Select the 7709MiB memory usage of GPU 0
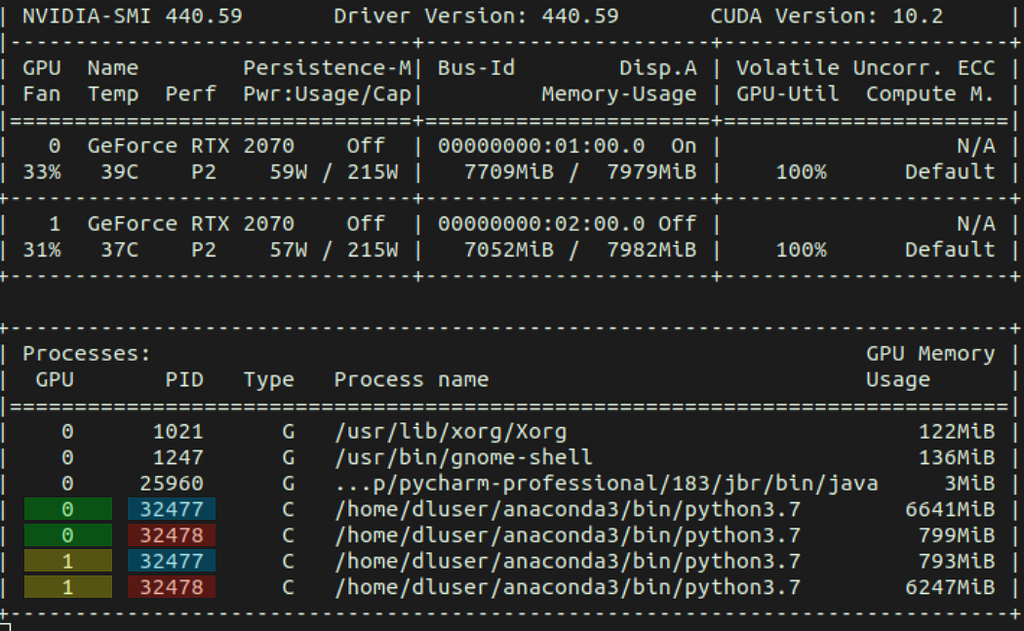The image size is (1024, 631). (x=512, y=171)
